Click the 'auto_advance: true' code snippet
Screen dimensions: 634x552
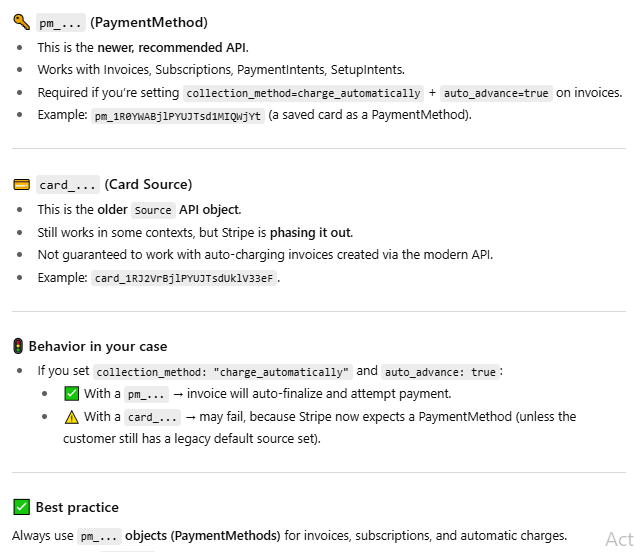pos(440,371)
